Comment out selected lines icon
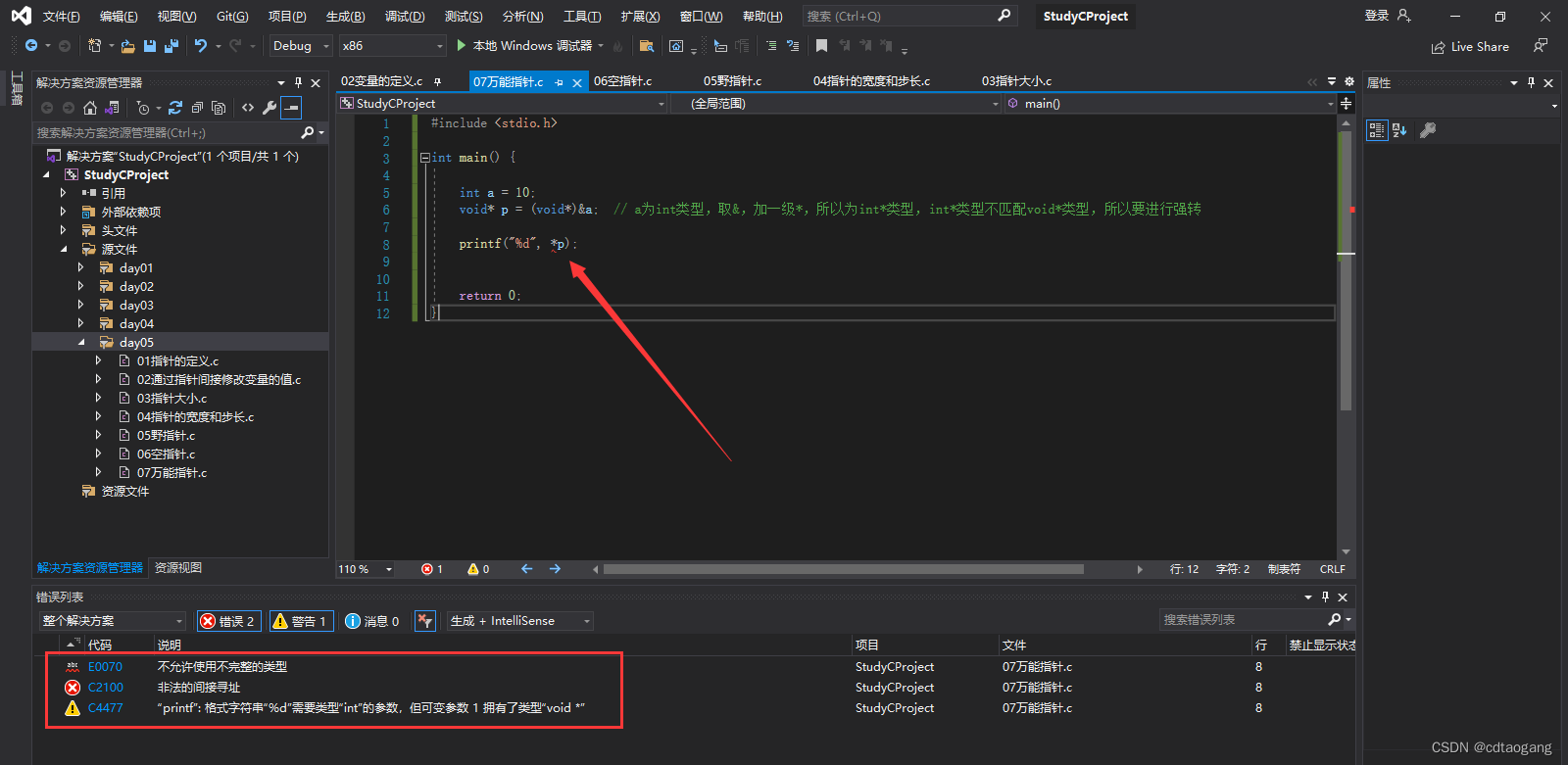Image resolution: width=1568 pixels, height=765 pixels. pyautogui.click(x=771, y=46)
